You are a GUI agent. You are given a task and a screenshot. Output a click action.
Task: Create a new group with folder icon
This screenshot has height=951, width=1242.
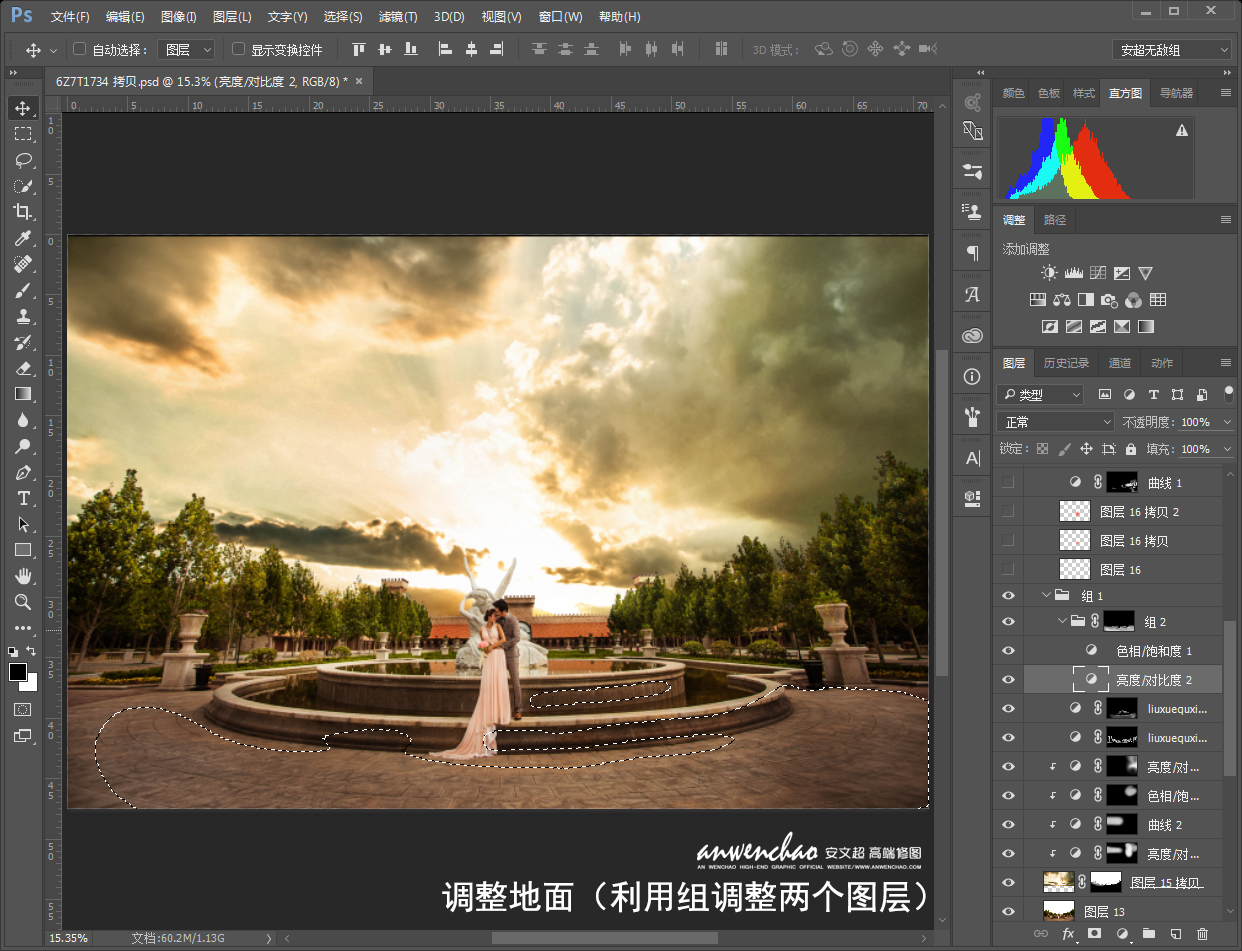coord(1148,934)
